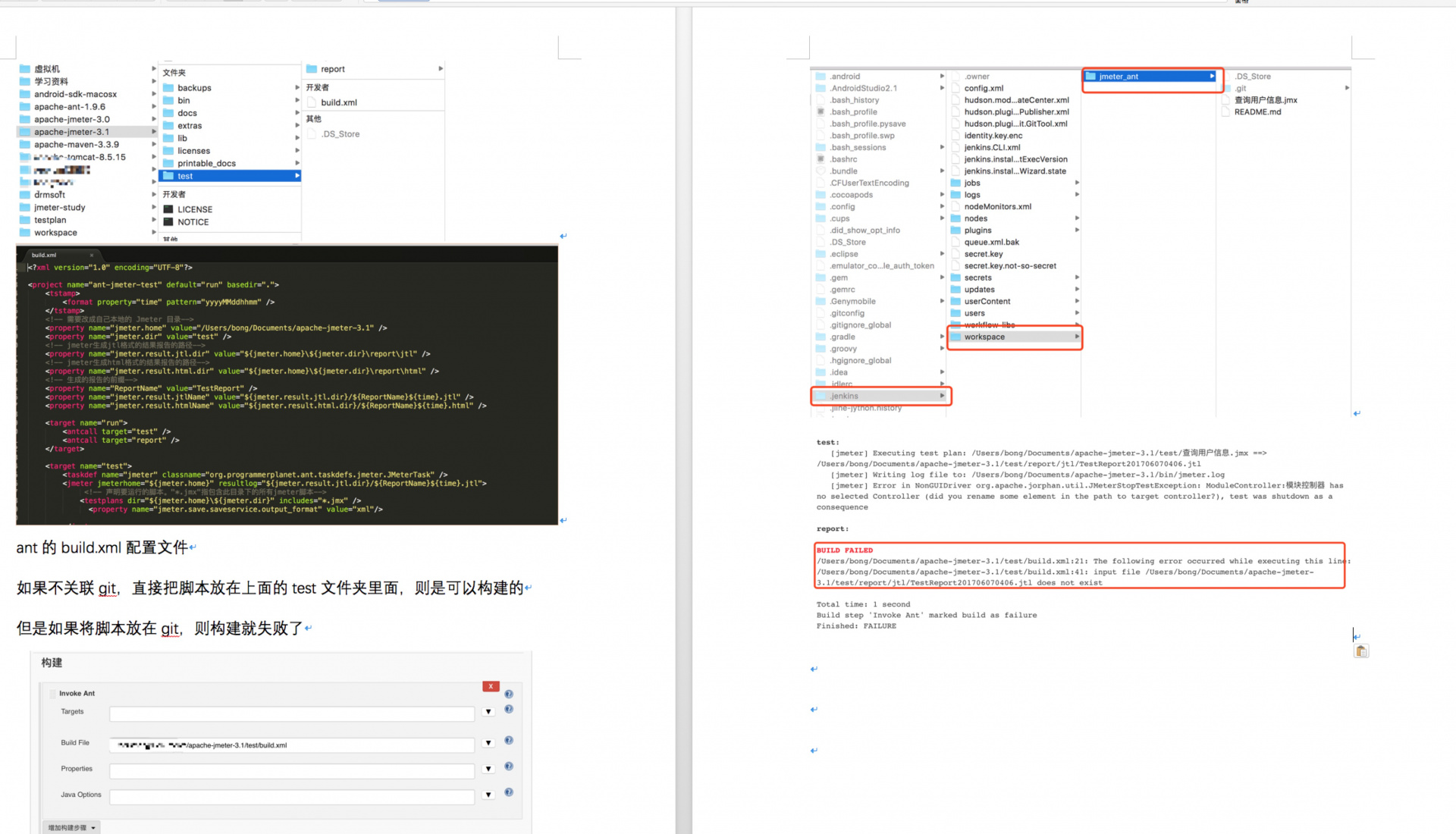Click into the Java Options input field

(x=292, y=797)
